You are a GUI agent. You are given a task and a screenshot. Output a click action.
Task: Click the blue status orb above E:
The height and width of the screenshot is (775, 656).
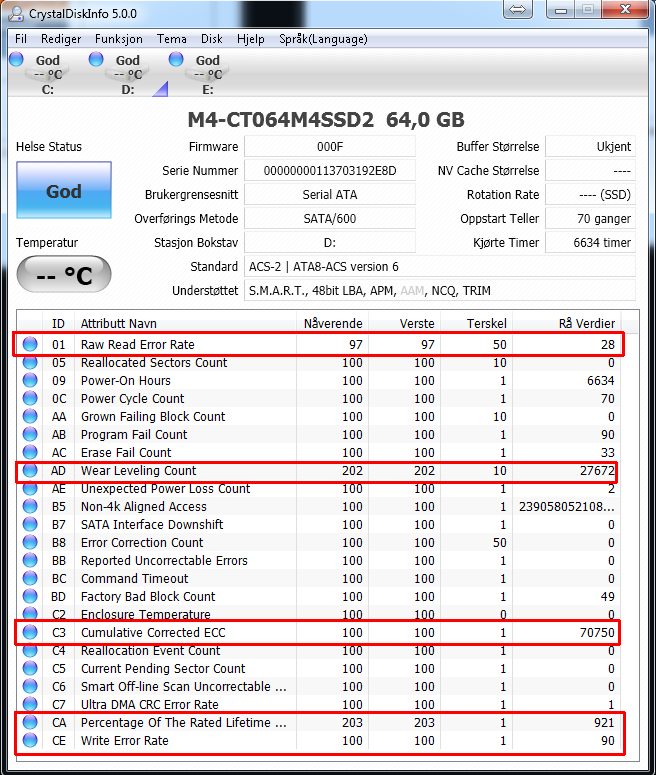coord(176,59)
